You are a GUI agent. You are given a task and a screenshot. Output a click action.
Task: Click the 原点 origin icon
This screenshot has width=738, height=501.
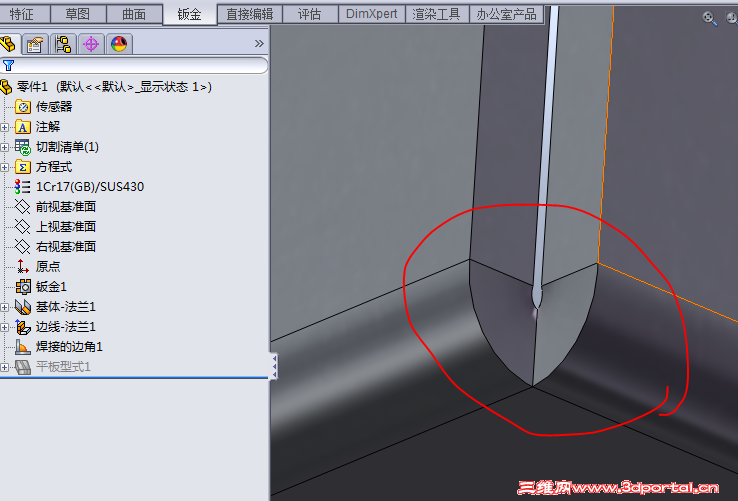click(23, 267)
